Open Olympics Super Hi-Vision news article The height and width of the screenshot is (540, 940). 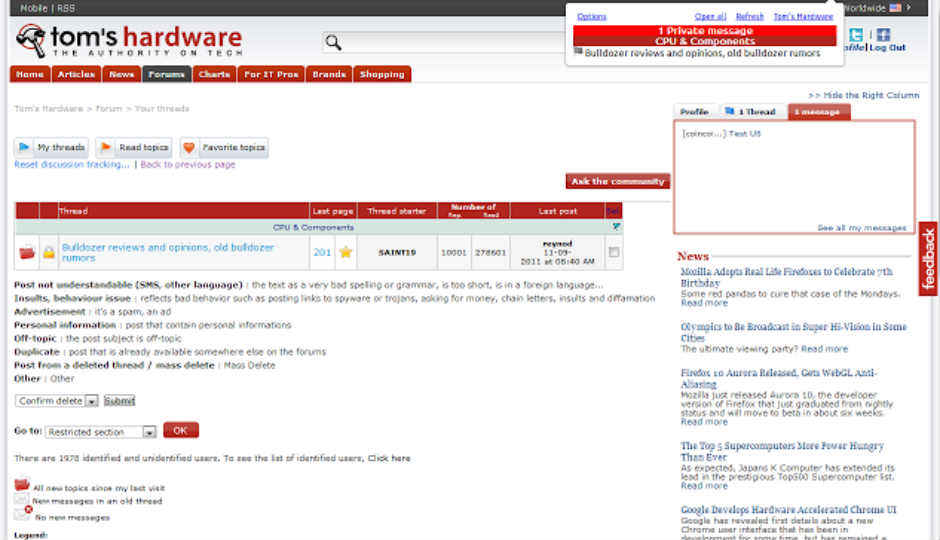(x=793, y=332)
